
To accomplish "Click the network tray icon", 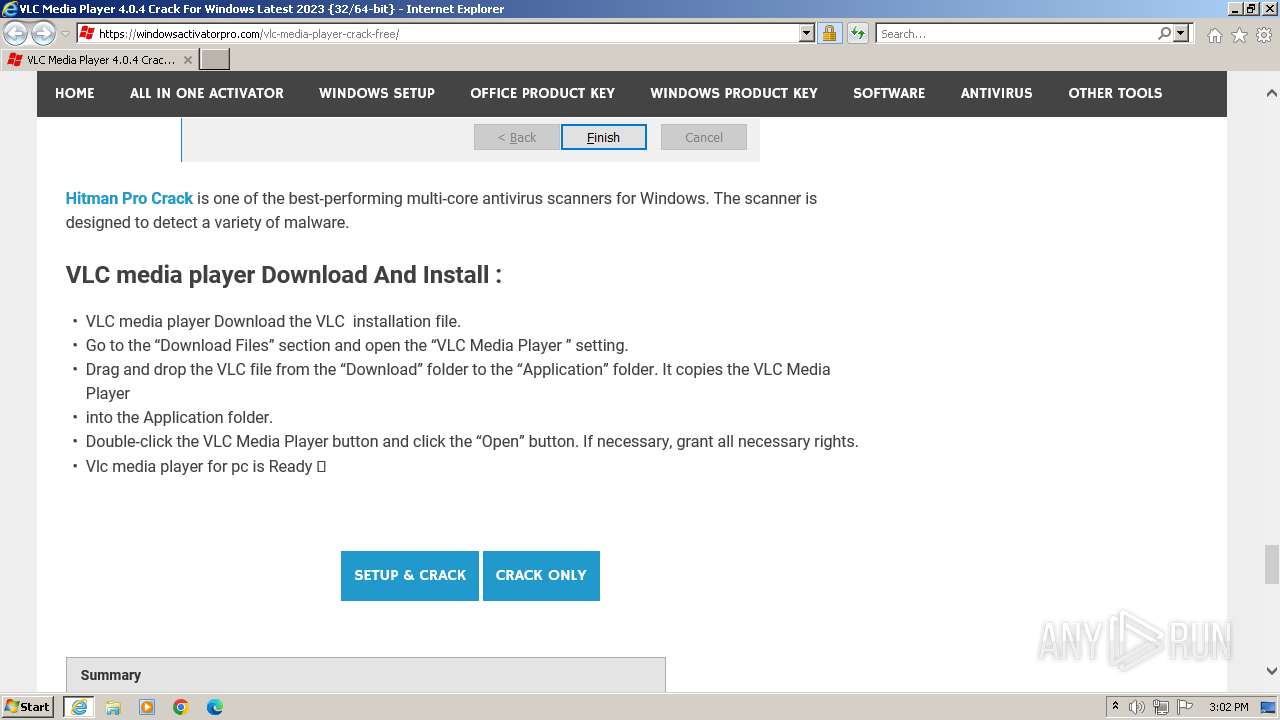I will [x=1161, y=707].
